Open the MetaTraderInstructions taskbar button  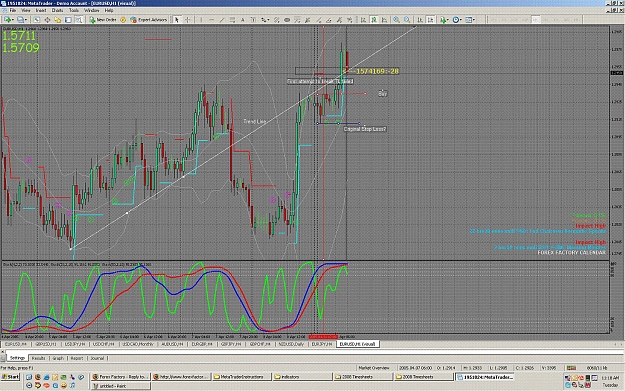pos(241,377)
